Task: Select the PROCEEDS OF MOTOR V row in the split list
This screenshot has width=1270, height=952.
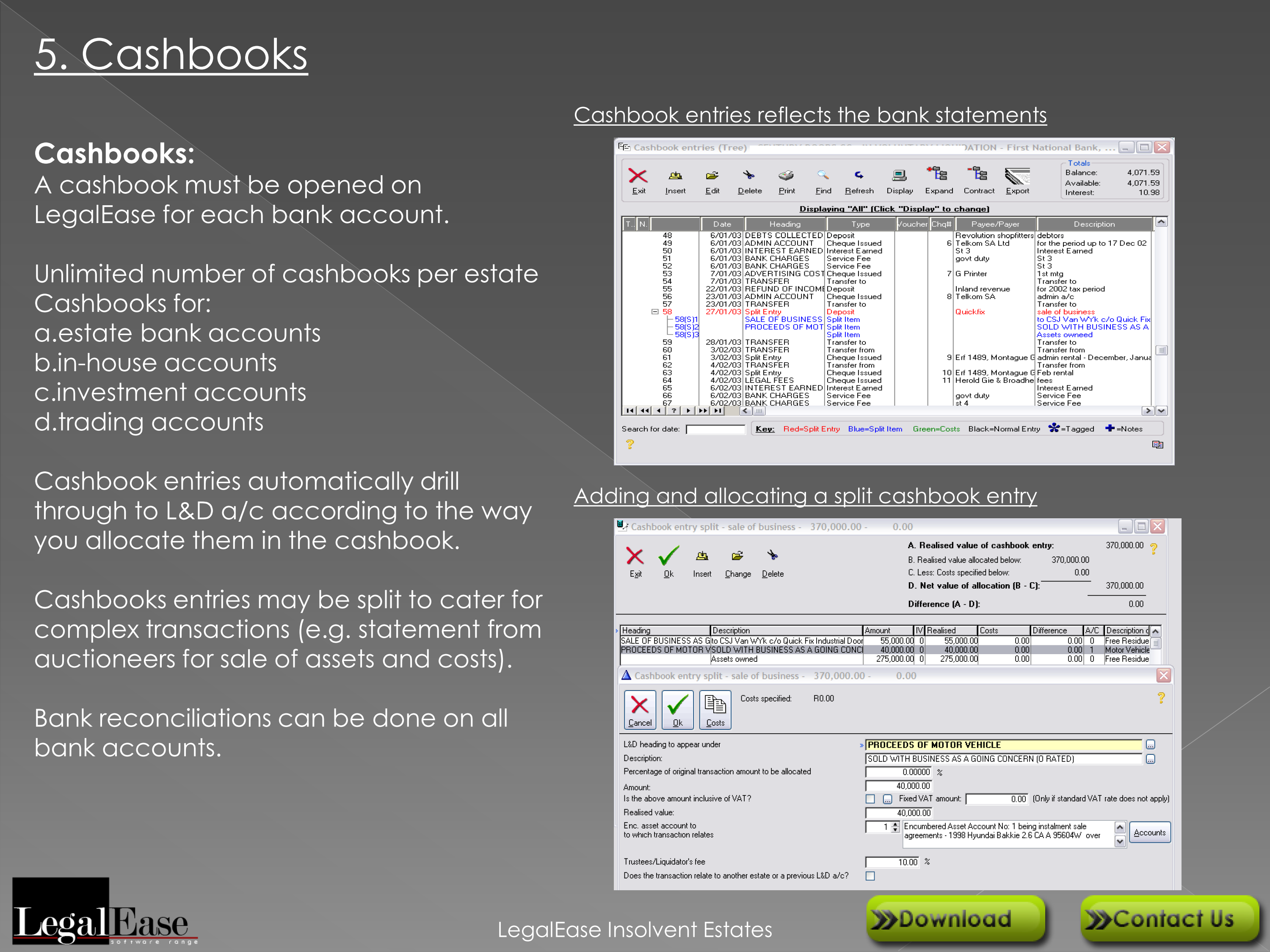Action: click(x=885, y=650)
